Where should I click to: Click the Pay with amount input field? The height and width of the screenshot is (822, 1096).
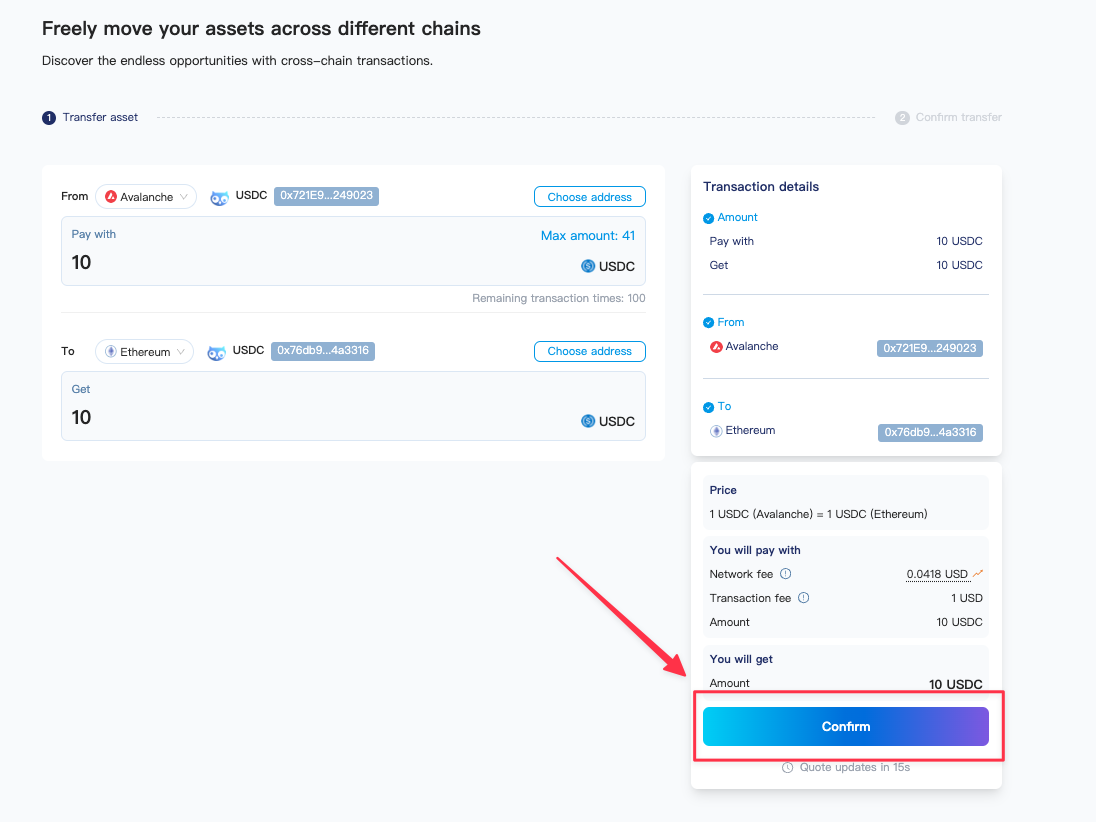tap(300, 263)
